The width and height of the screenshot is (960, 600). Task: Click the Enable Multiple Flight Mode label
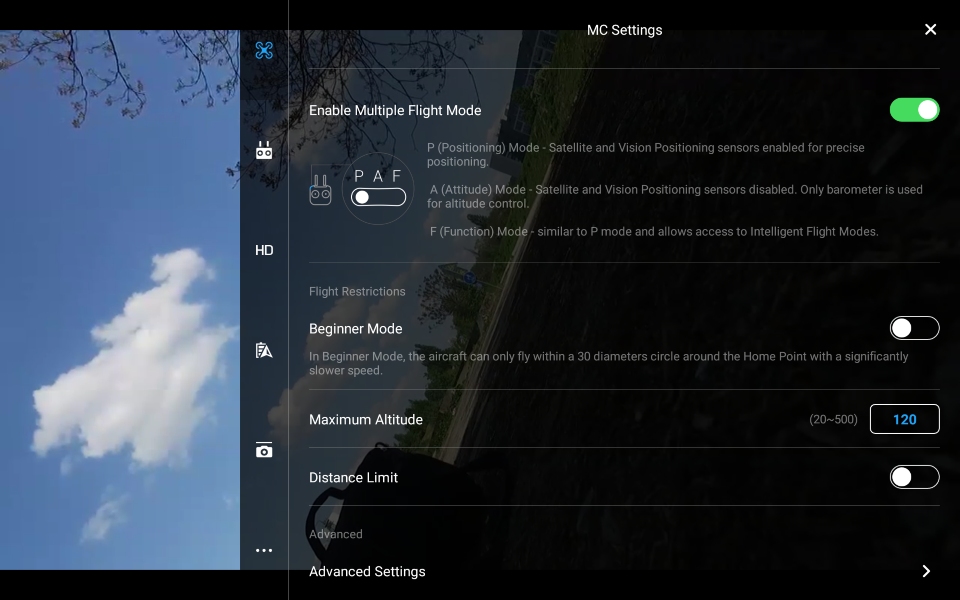(395, 110)
